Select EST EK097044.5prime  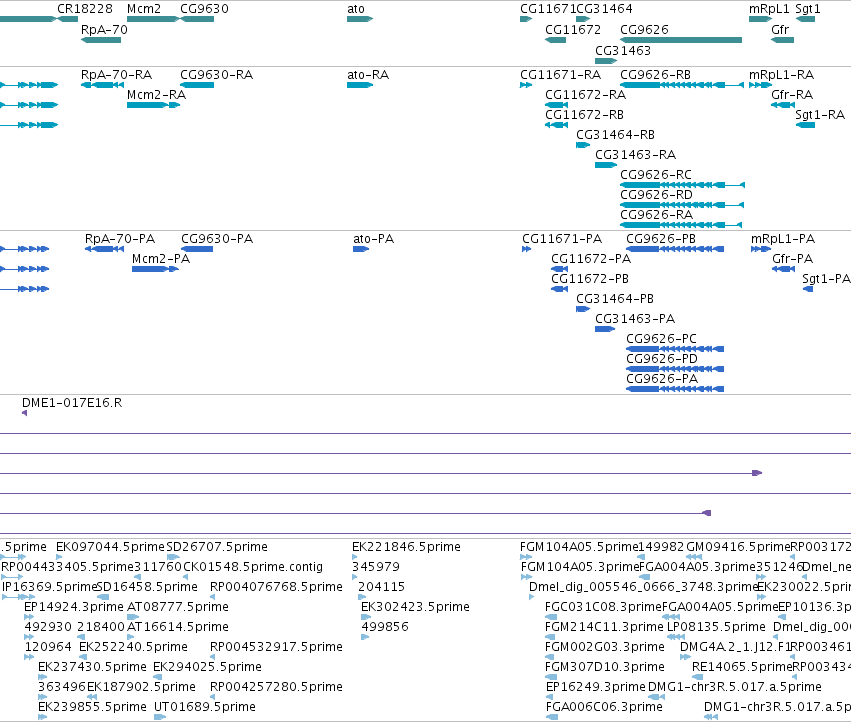point(110,547)
